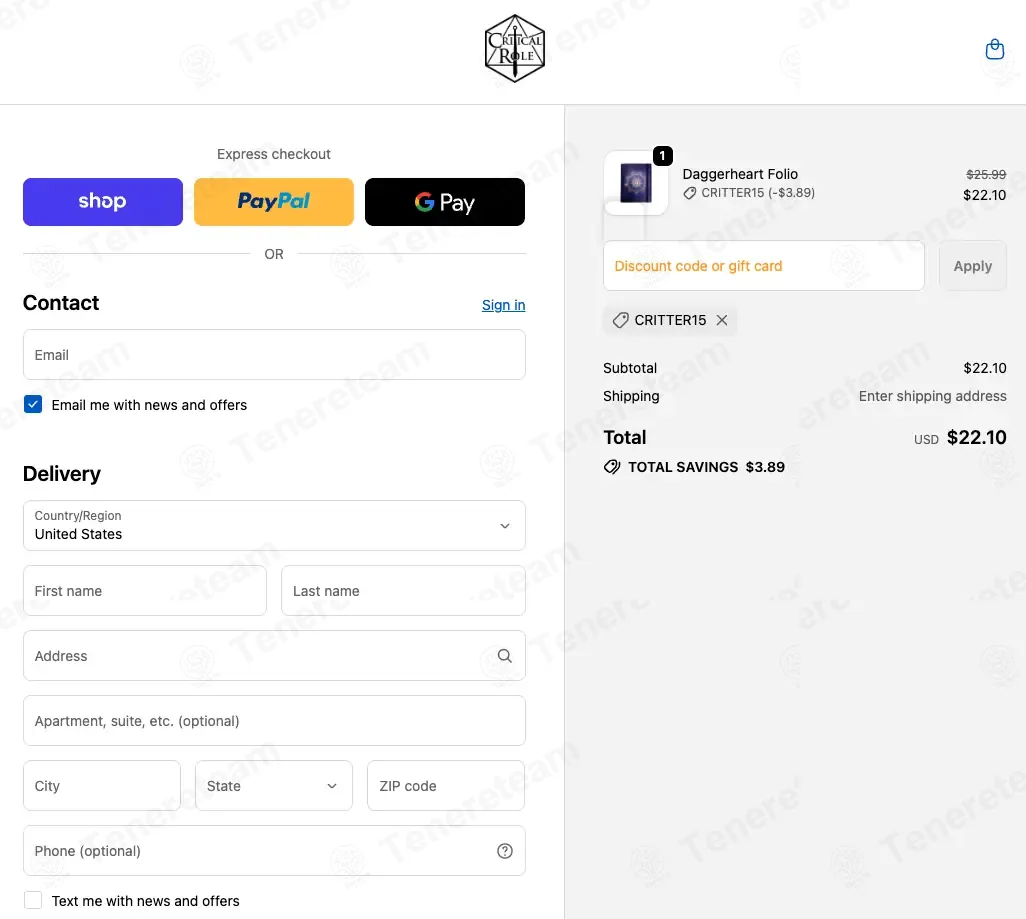This screenshot has width=1026, height=919.
Task: Open the Daggerheart Folio product thumbnail
Action: [636, 183]
